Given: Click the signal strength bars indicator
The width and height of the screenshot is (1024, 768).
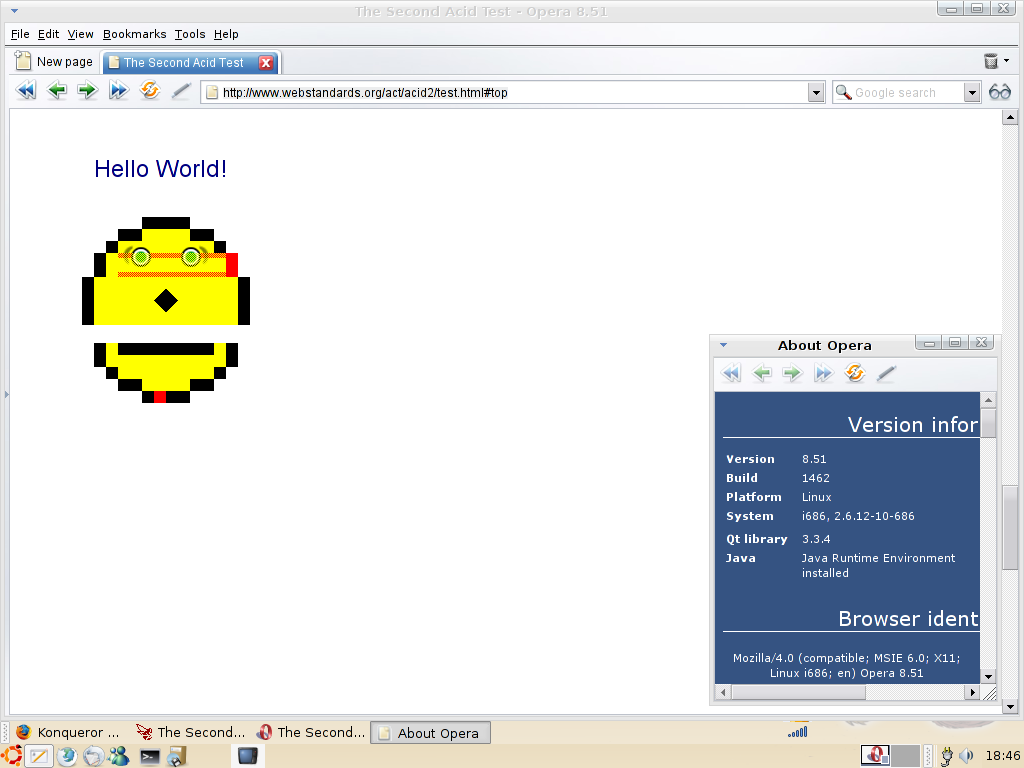Looking at the screenshot, I should (x=798, y=732).
